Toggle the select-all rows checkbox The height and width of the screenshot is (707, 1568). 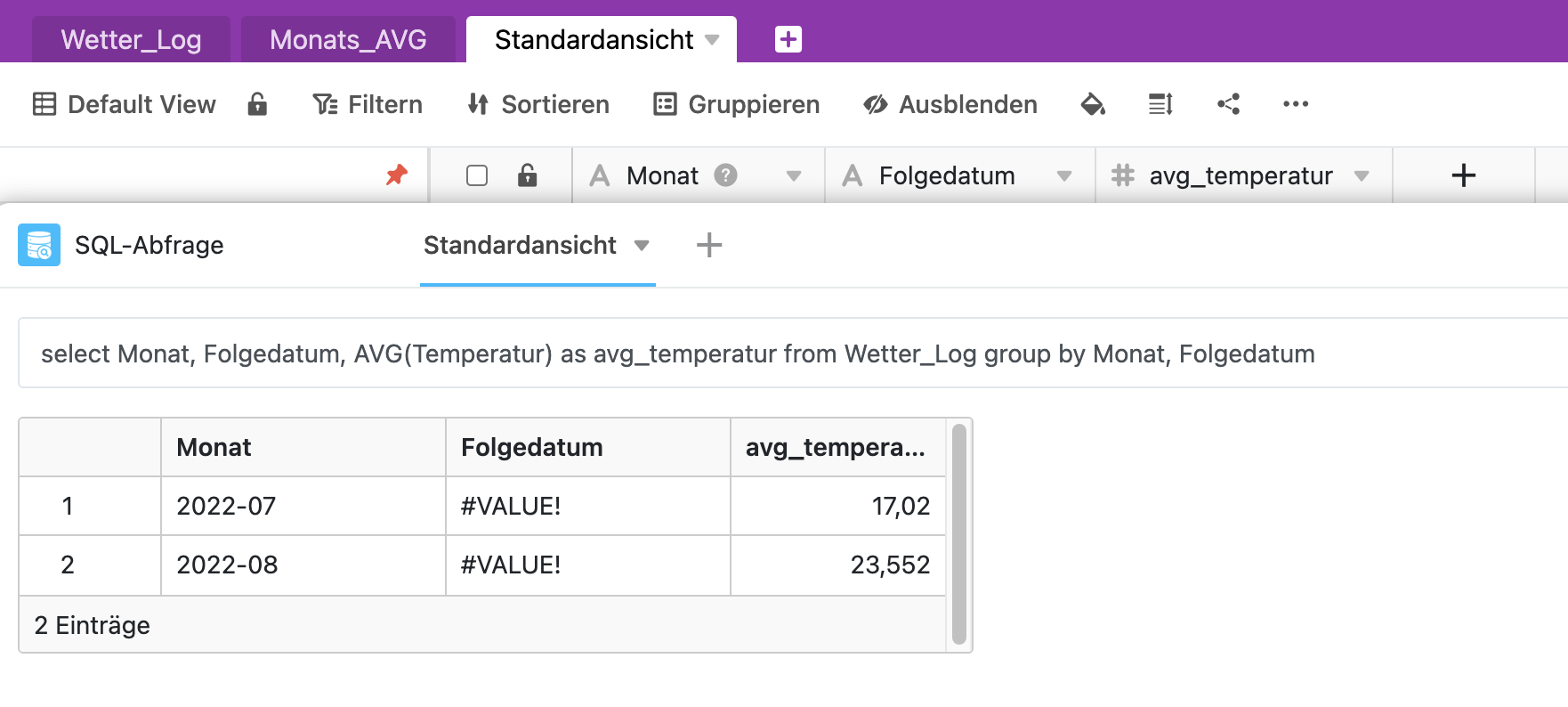[x=477, y=175]
